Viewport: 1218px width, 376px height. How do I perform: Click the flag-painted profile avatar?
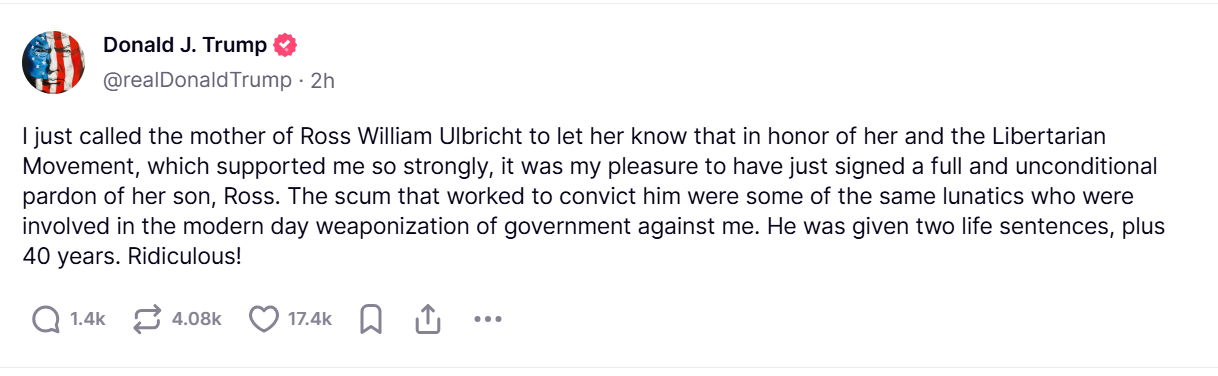[x=53, y=62]
